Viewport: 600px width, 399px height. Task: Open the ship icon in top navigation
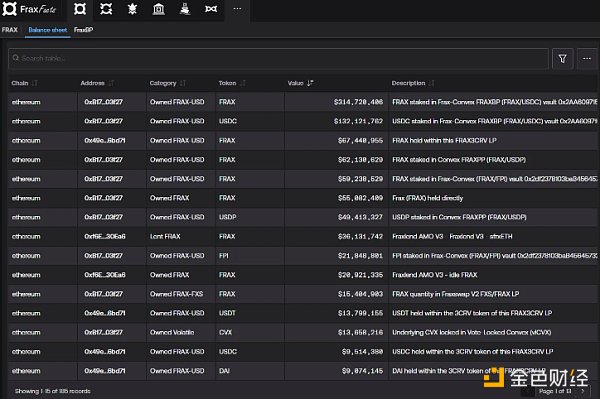pos(185,9)
